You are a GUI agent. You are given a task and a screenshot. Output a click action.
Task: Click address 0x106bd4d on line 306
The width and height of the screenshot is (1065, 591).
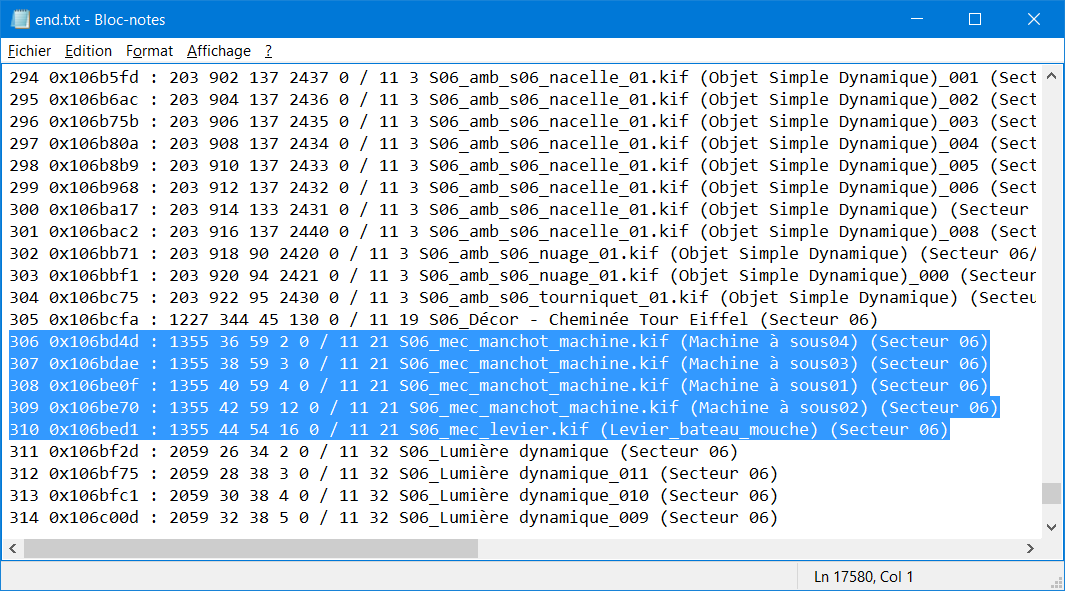[x=94, y=342]
